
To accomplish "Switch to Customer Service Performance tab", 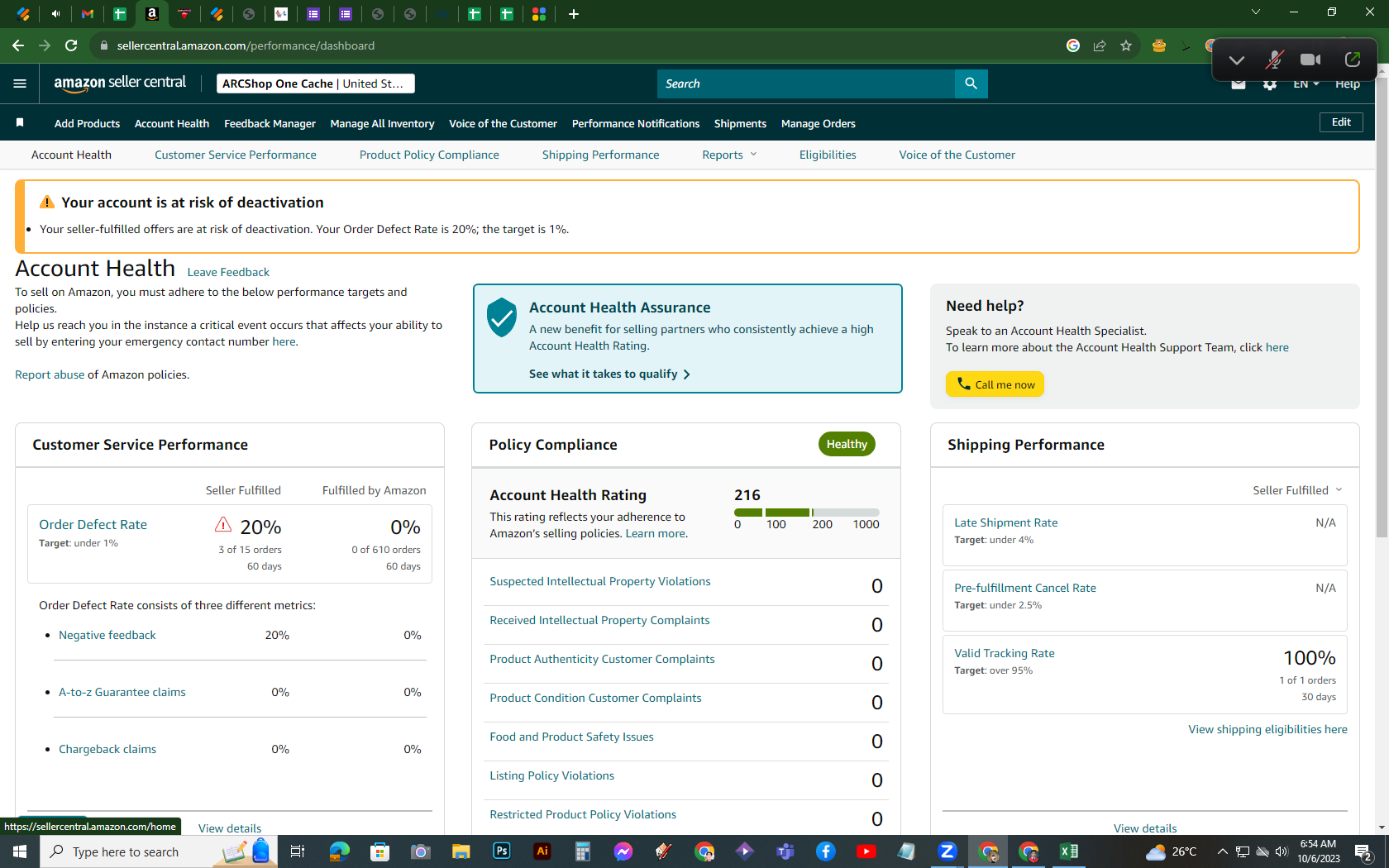I will coord(236,155).
